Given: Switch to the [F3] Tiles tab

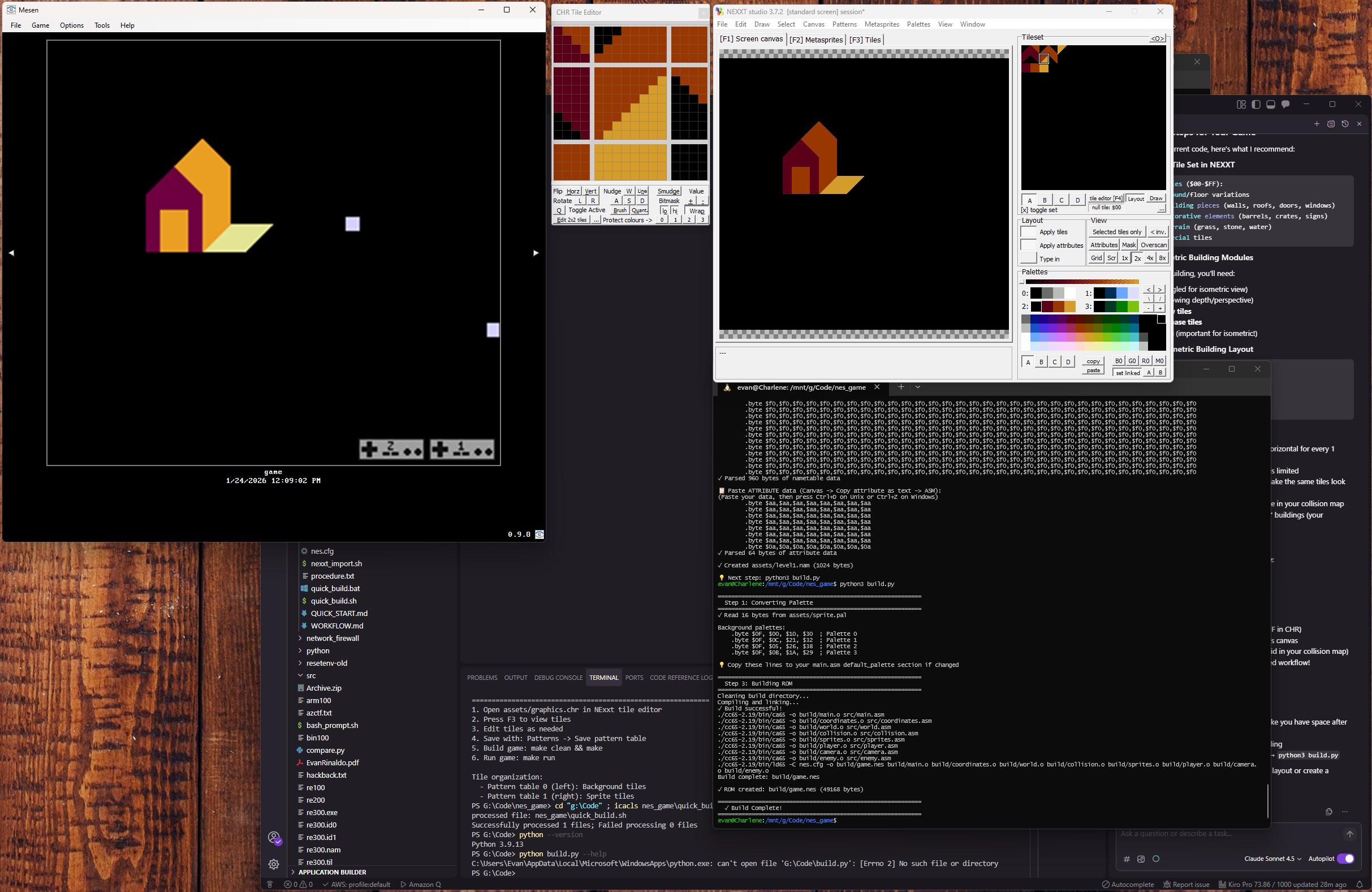Looking at the screenshot, I should (865, 40).
